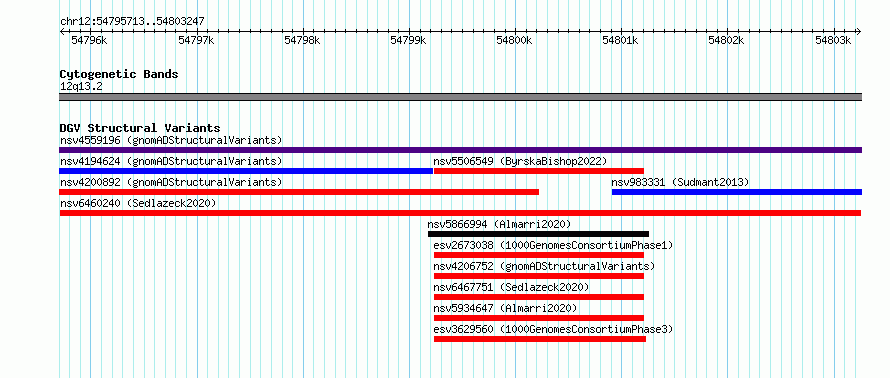Open the nsv983331 Sudmant2013 label

[x=681, y=182]
